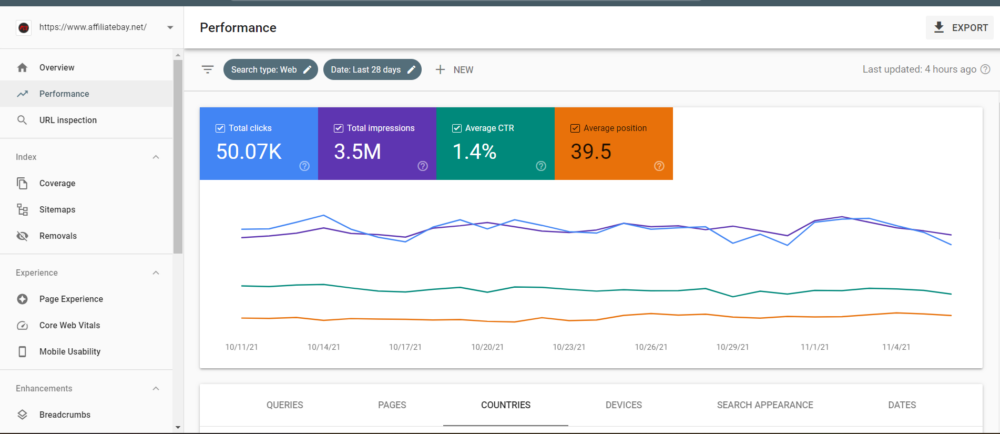1000x434 pixels.
Task: Click the filter rows icon
Action: click(x=207, y=69)
